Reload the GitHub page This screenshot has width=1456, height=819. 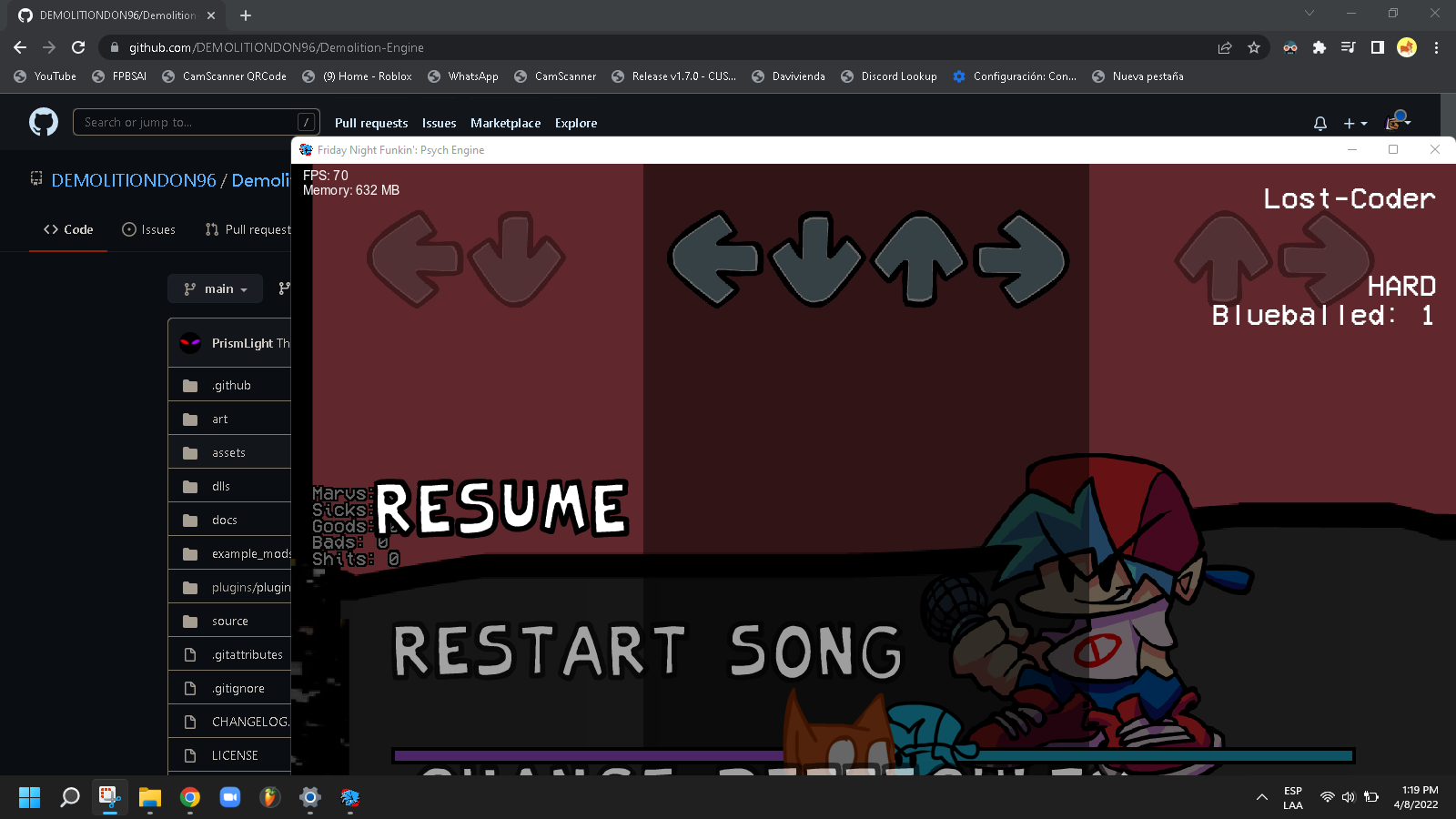click(x=78, y=47)
